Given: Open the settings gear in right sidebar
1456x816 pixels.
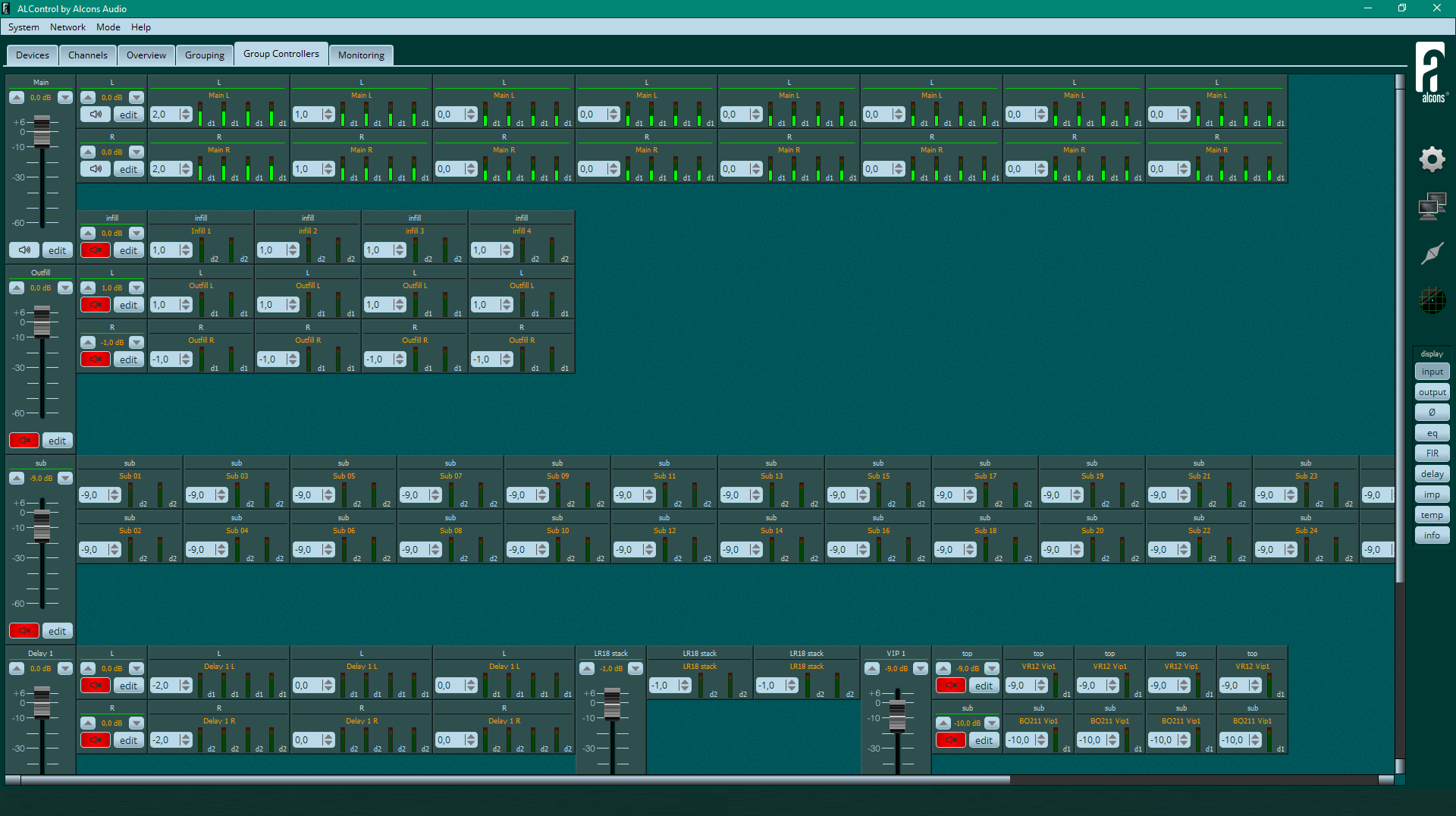Looking at the screenshot, I should [x=1432, y=159].
